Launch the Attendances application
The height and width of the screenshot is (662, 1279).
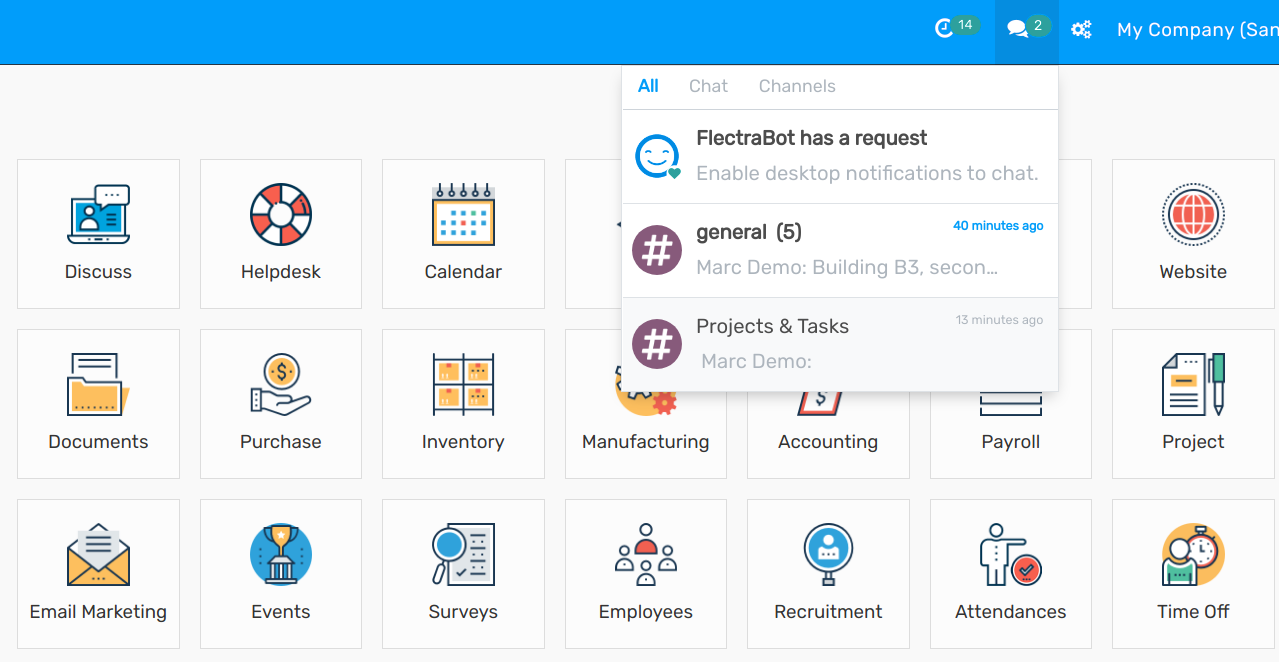(x=1010, y=573)
